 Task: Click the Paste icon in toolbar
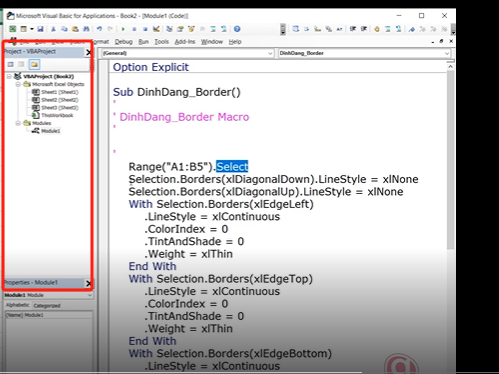coord(75,29)
